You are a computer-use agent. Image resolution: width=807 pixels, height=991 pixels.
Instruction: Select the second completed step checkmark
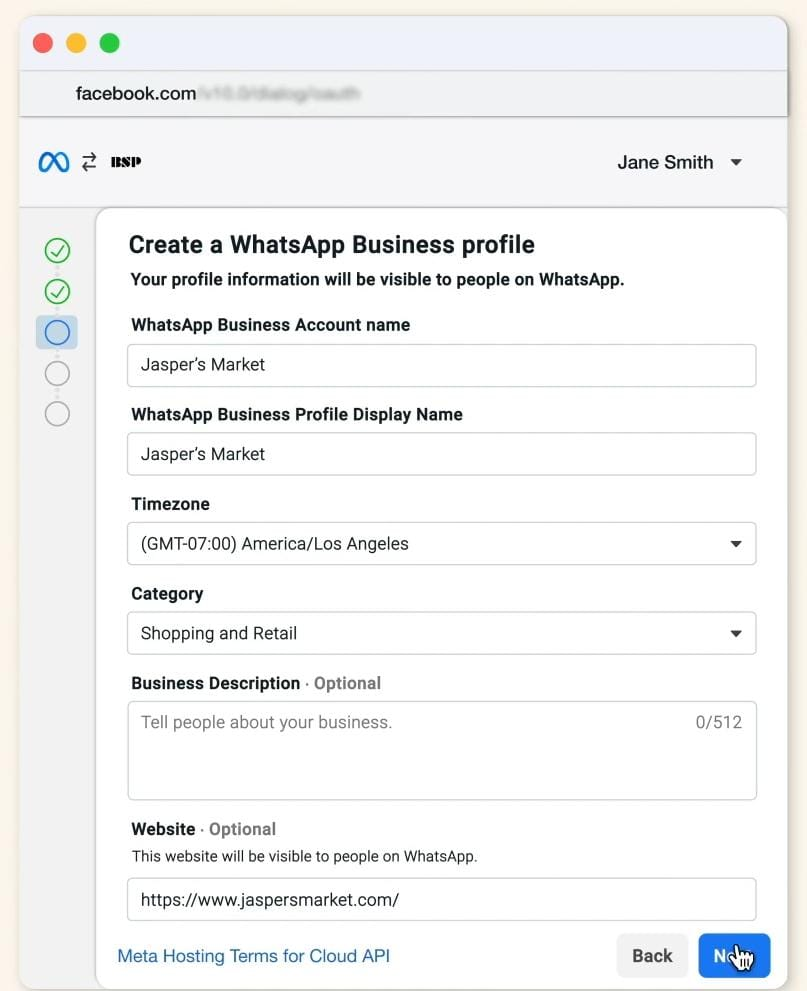coord(58,291)
